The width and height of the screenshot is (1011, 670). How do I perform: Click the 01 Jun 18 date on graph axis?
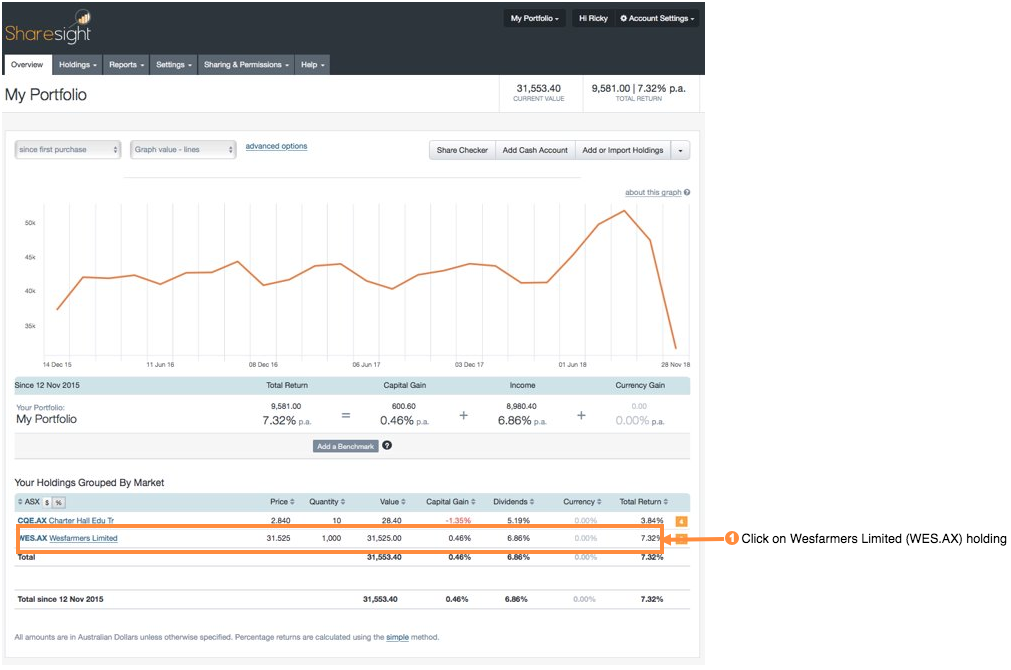pyautogui.click(x=573, y=364)
